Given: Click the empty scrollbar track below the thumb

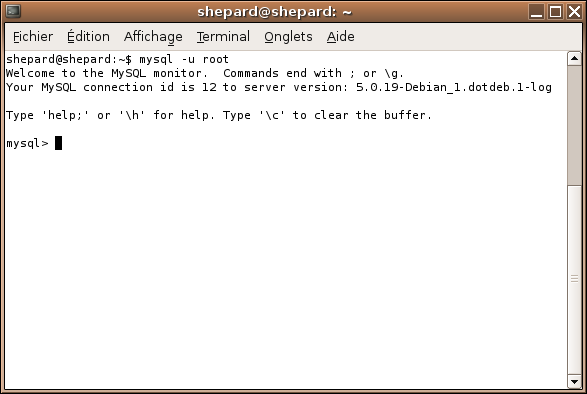Looking at the screenshot, I should point(574,280).
